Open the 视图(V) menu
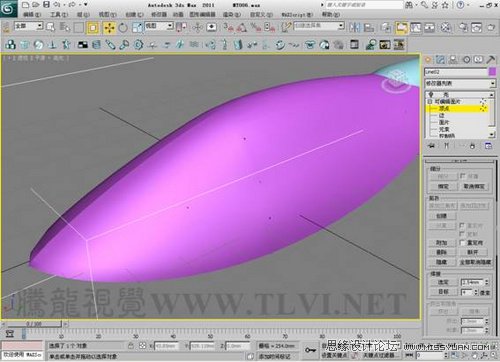500x362 pixels. 108,15
